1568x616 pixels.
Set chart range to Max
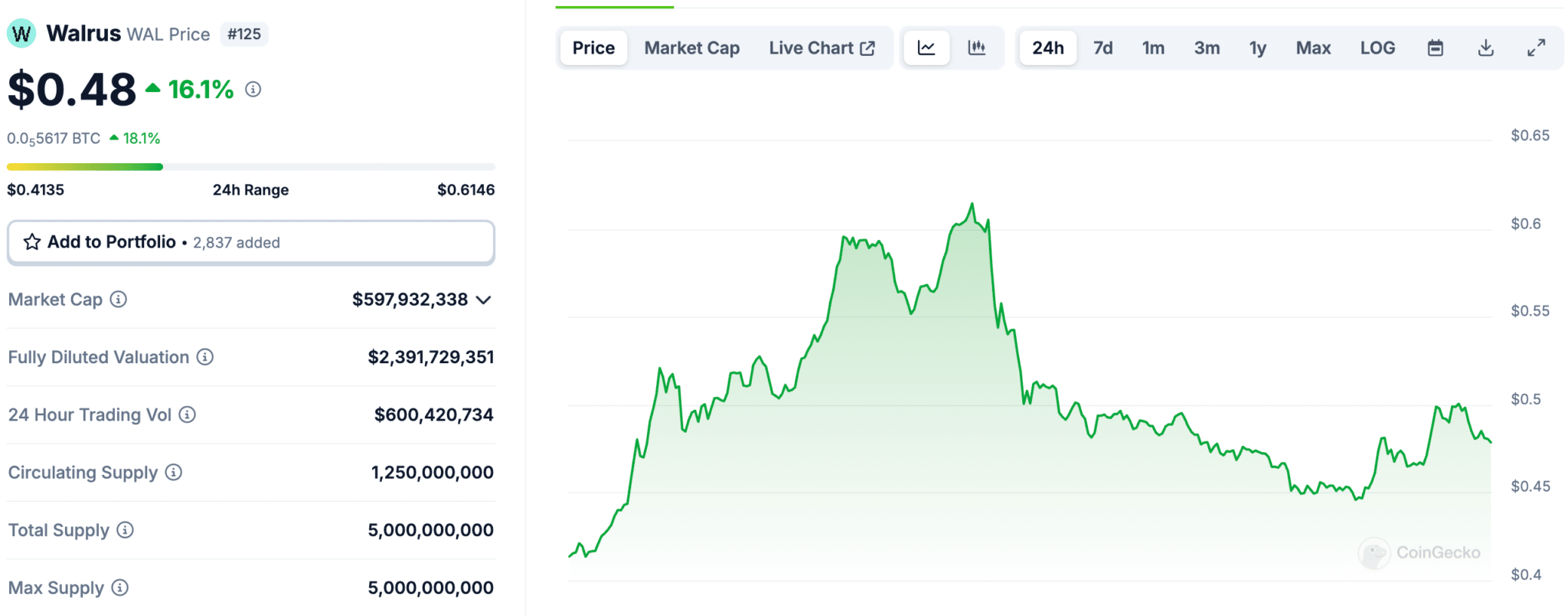[x=1313, y=48]
